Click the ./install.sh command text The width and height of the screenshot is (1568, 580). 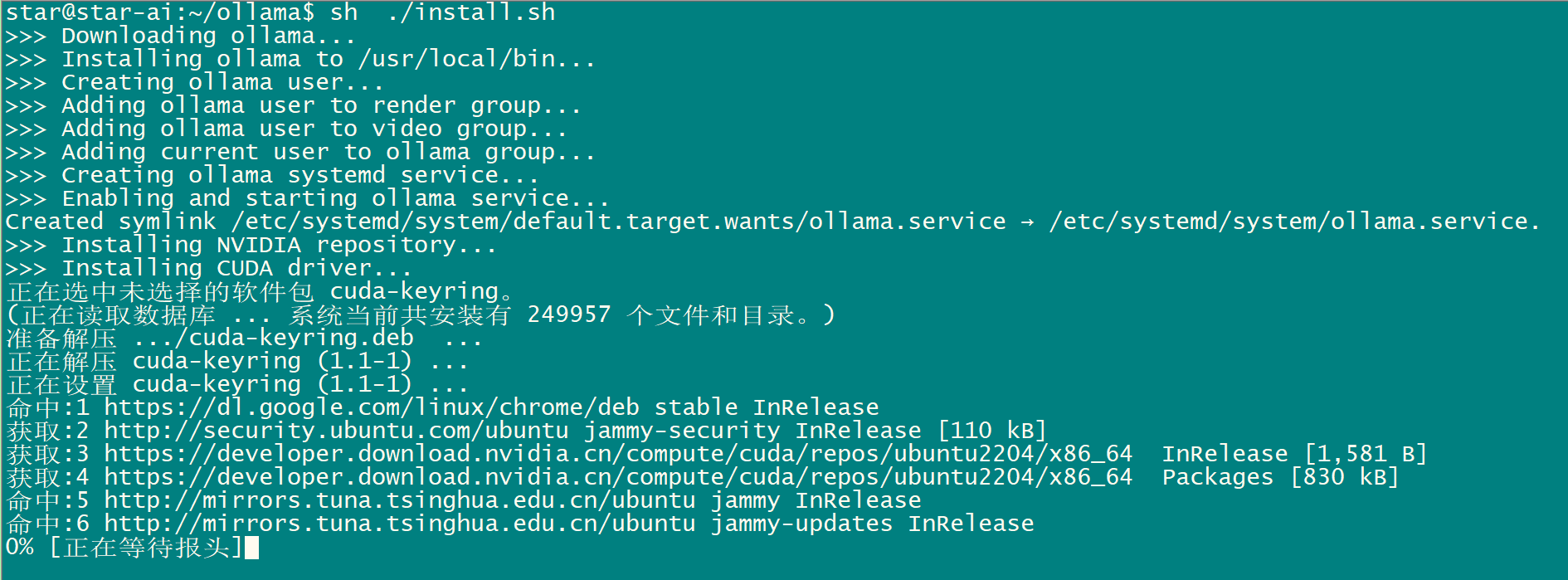(x=471, y=12)
